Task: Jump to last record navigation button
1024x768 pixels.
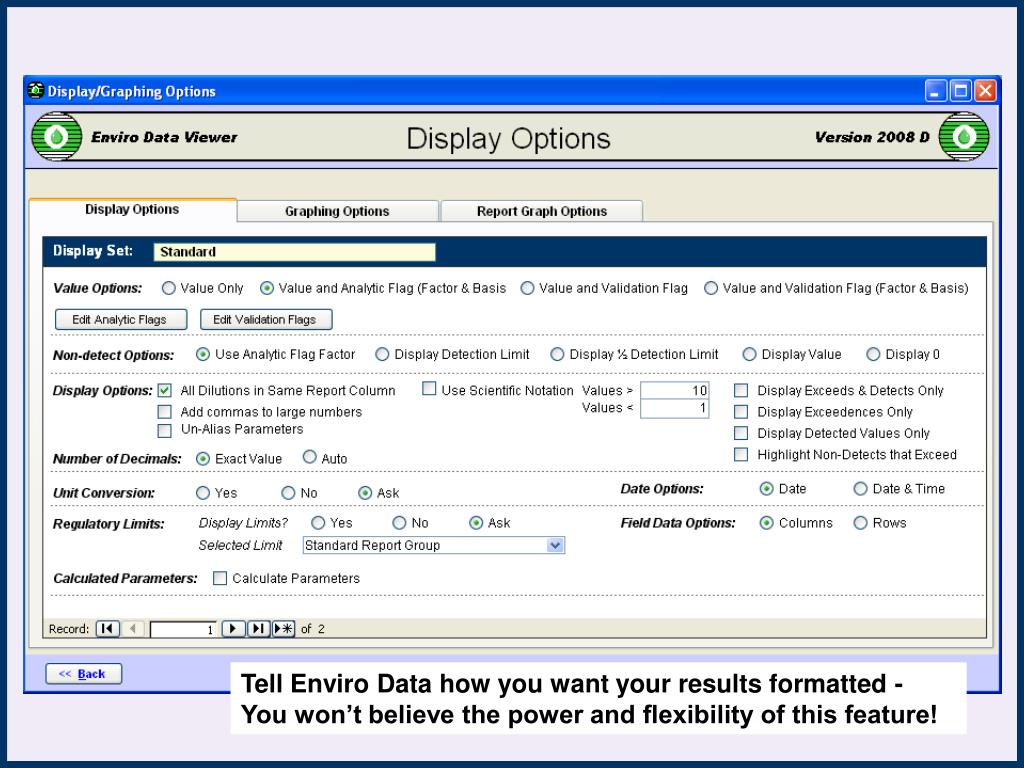Action: pos(258,629)
